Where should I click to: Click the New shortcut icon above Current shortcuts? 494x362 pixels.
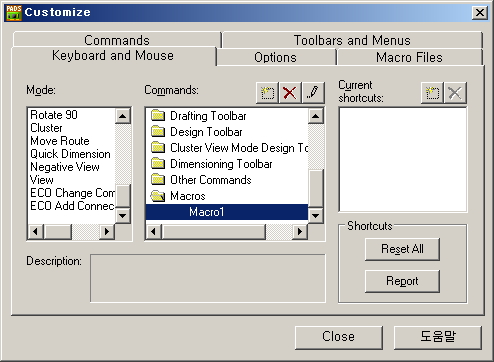tap(432, 93)
